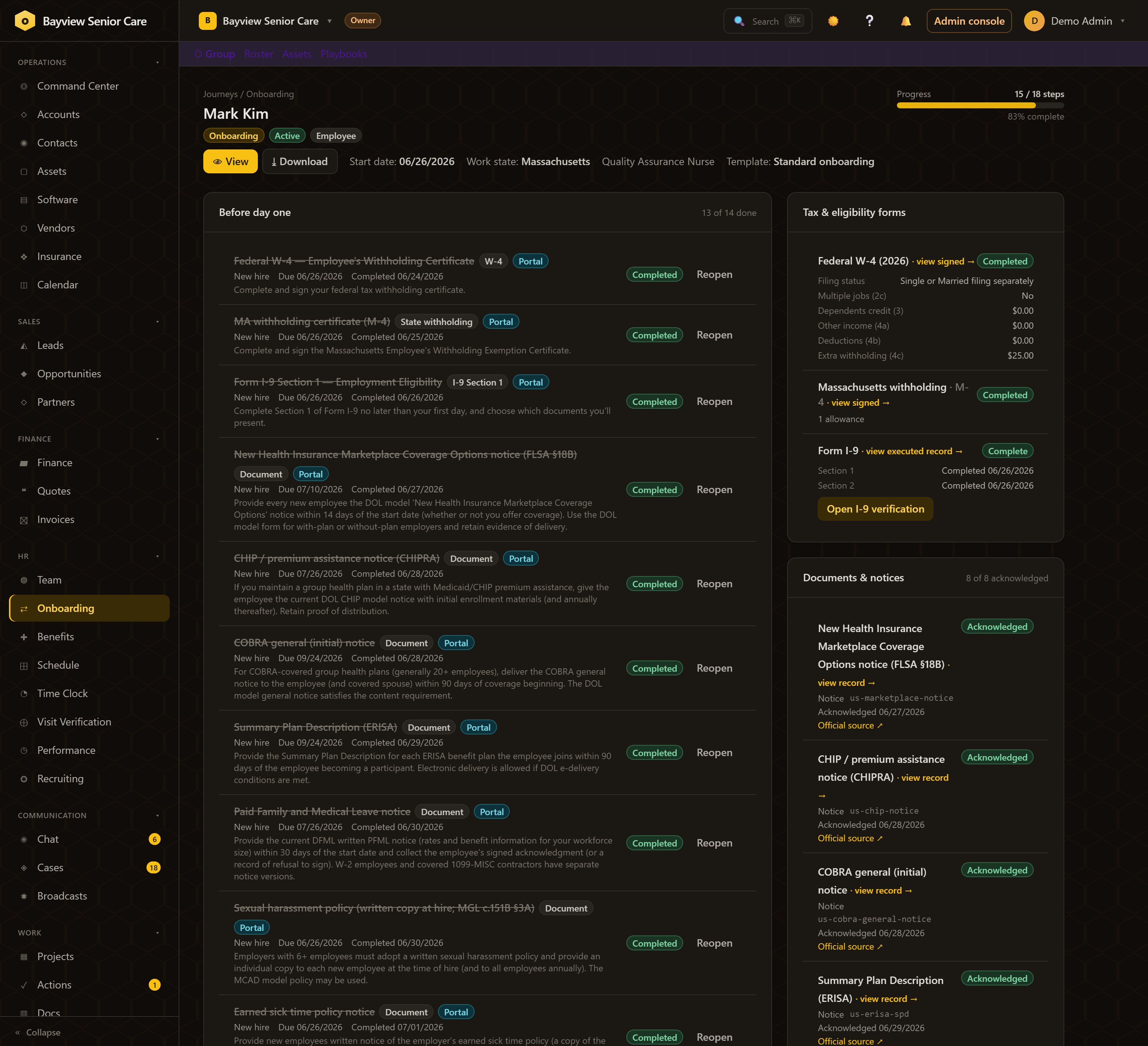Open Insurance in the sidebar
The width and height of the screenshot is (1148, 1046).
89,257
